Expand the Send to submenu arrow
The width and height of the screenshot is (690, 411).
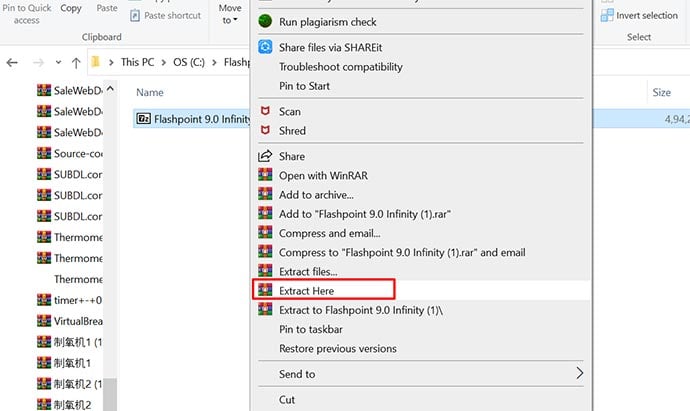click(x=580, y=373)
